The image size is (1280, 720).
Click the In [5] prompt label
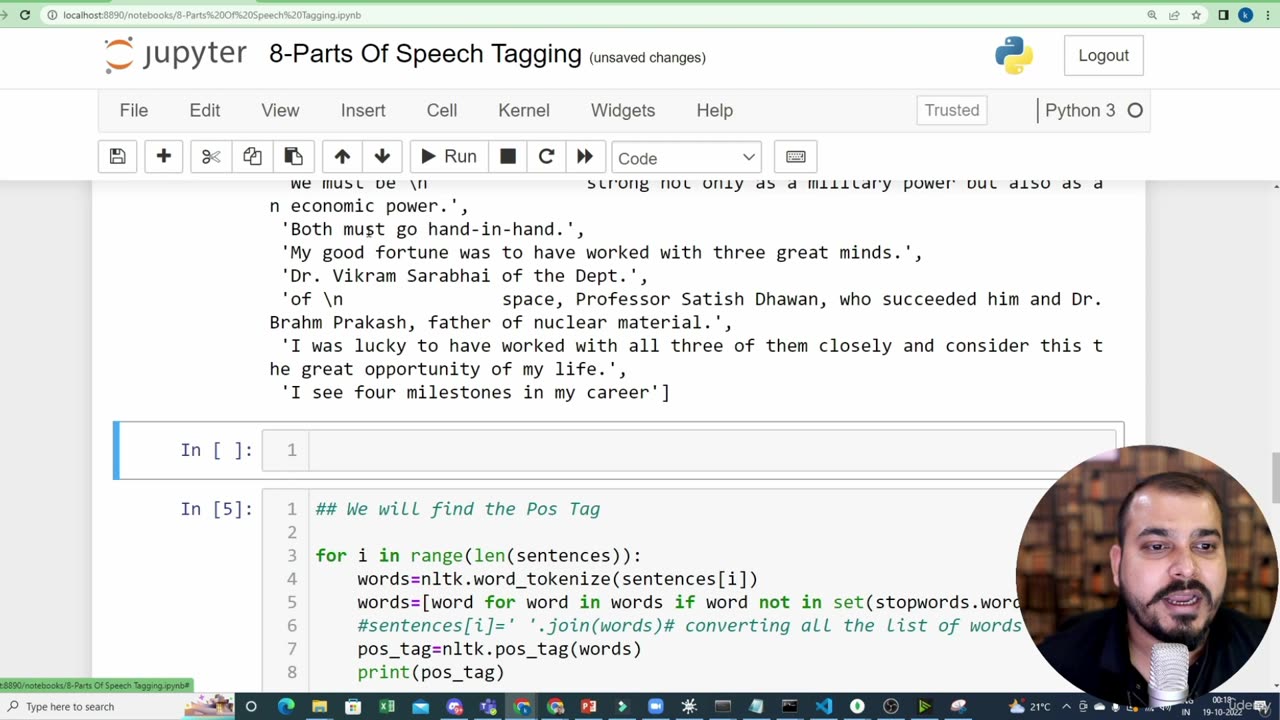(217, 509)
